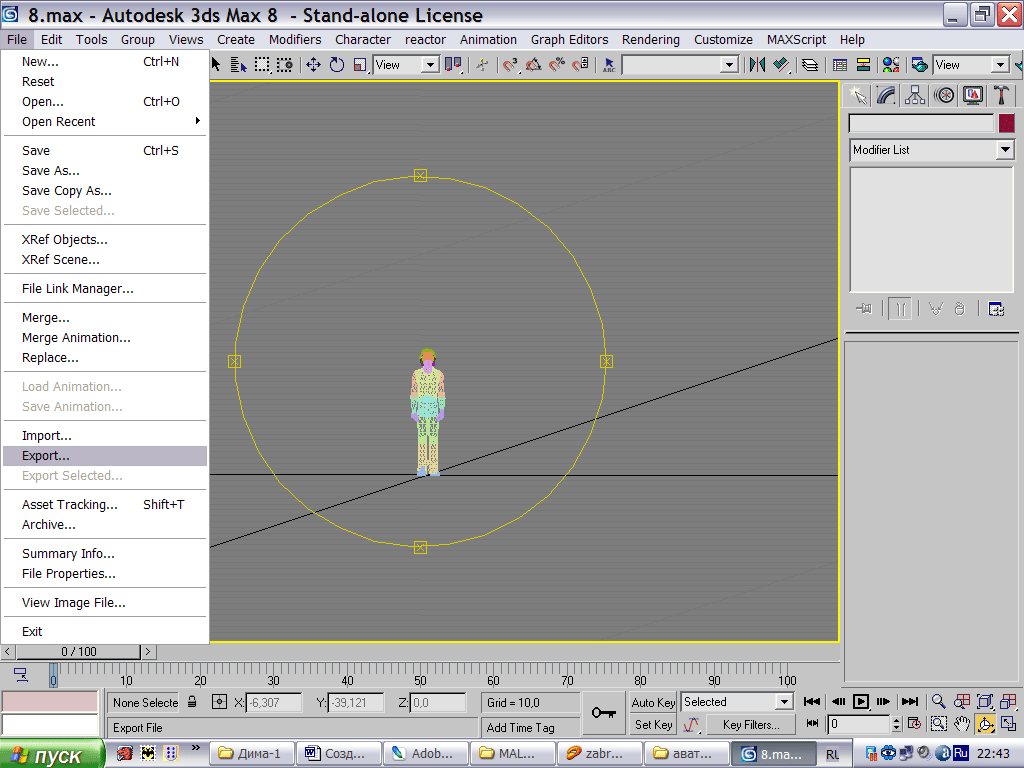The image size is (1024, 768).
Task: Switch to the Display panel tab
Action: [x=972, y=95]
